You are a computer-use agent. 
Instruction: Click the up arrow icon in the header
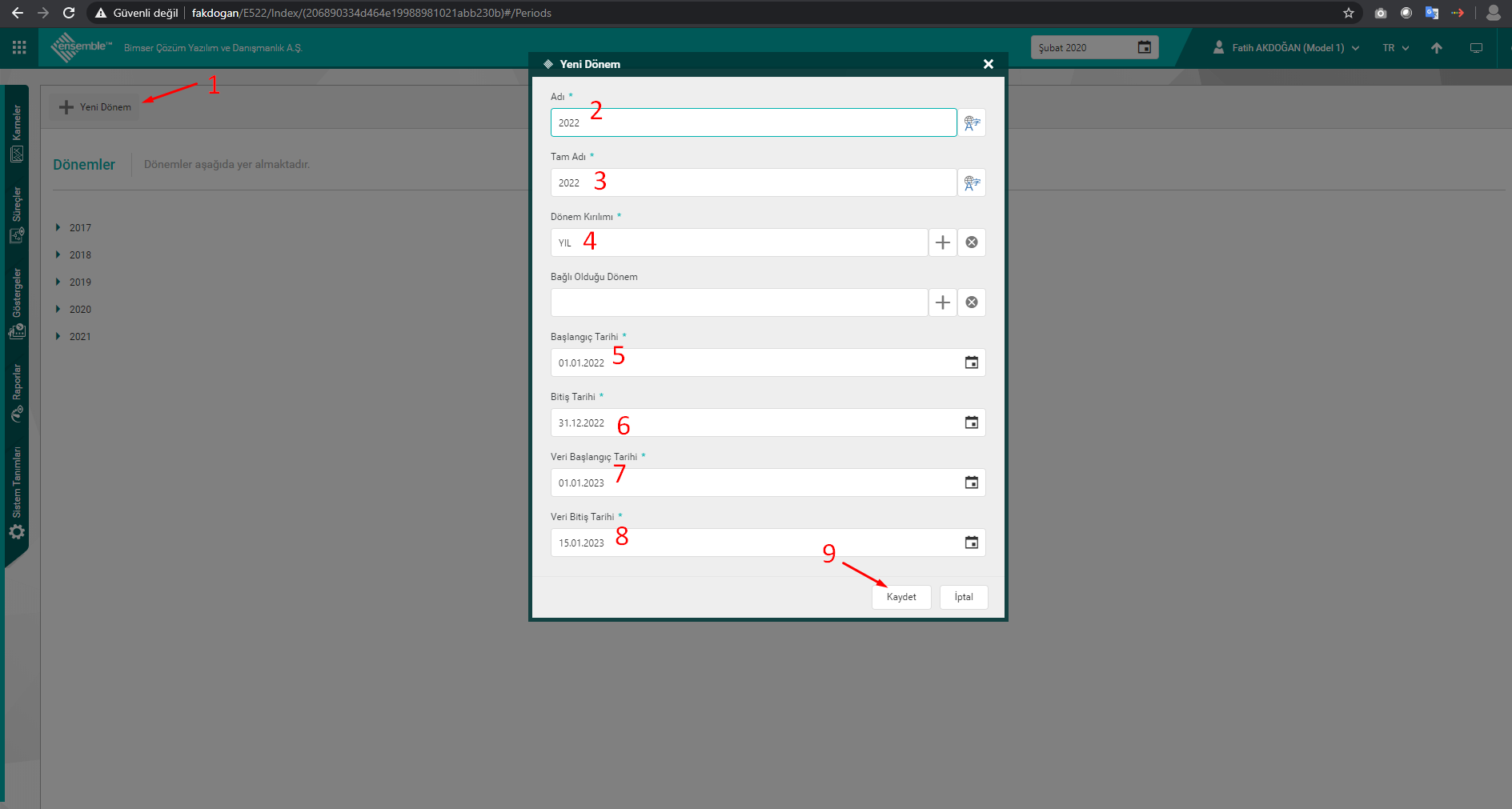(1437, 48)
